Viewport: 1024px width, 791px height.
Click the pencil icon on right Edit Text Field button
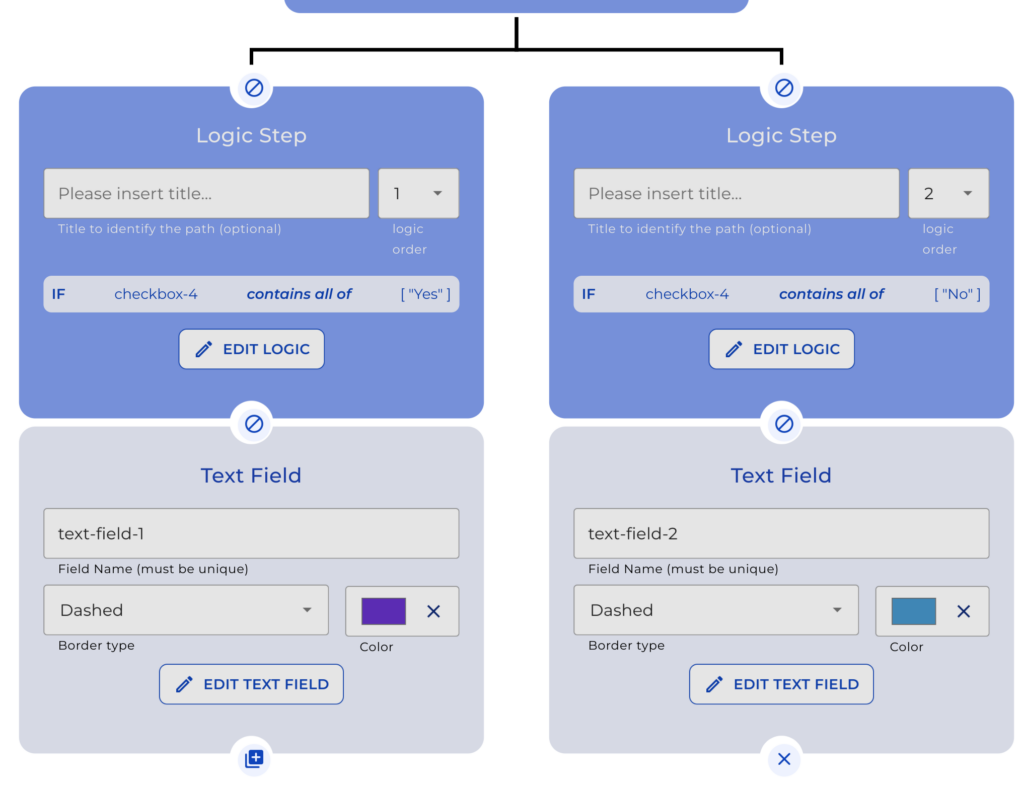(x=713, y=684)
